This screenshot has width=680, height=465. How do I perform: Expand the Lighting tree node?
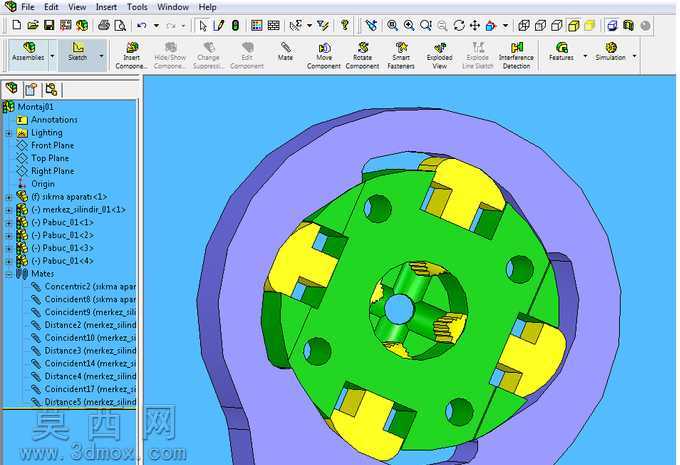8,133
